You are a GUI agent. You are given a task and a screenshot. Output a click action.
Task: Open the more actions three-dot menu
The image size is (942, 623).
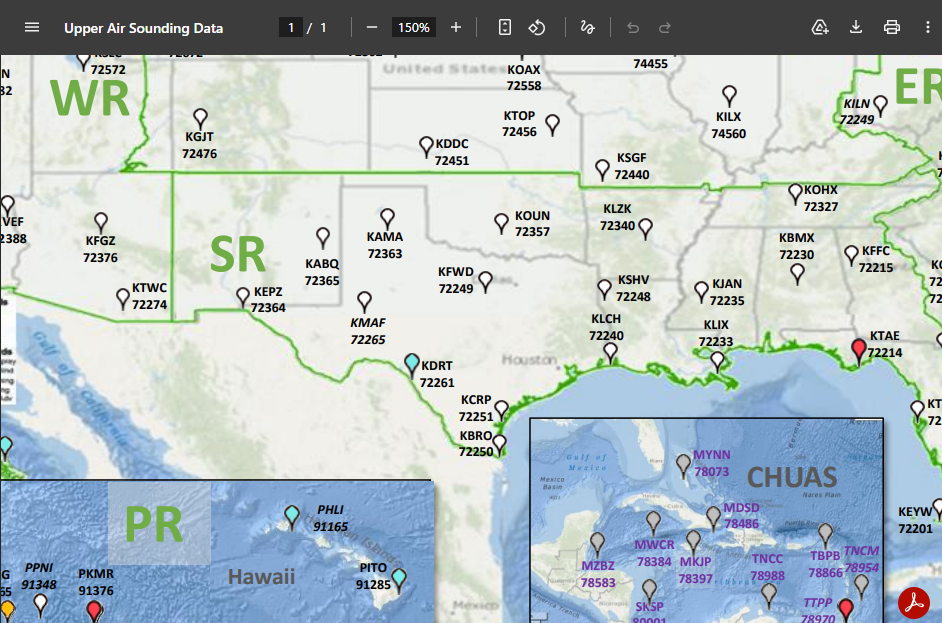tap(928, 27)
